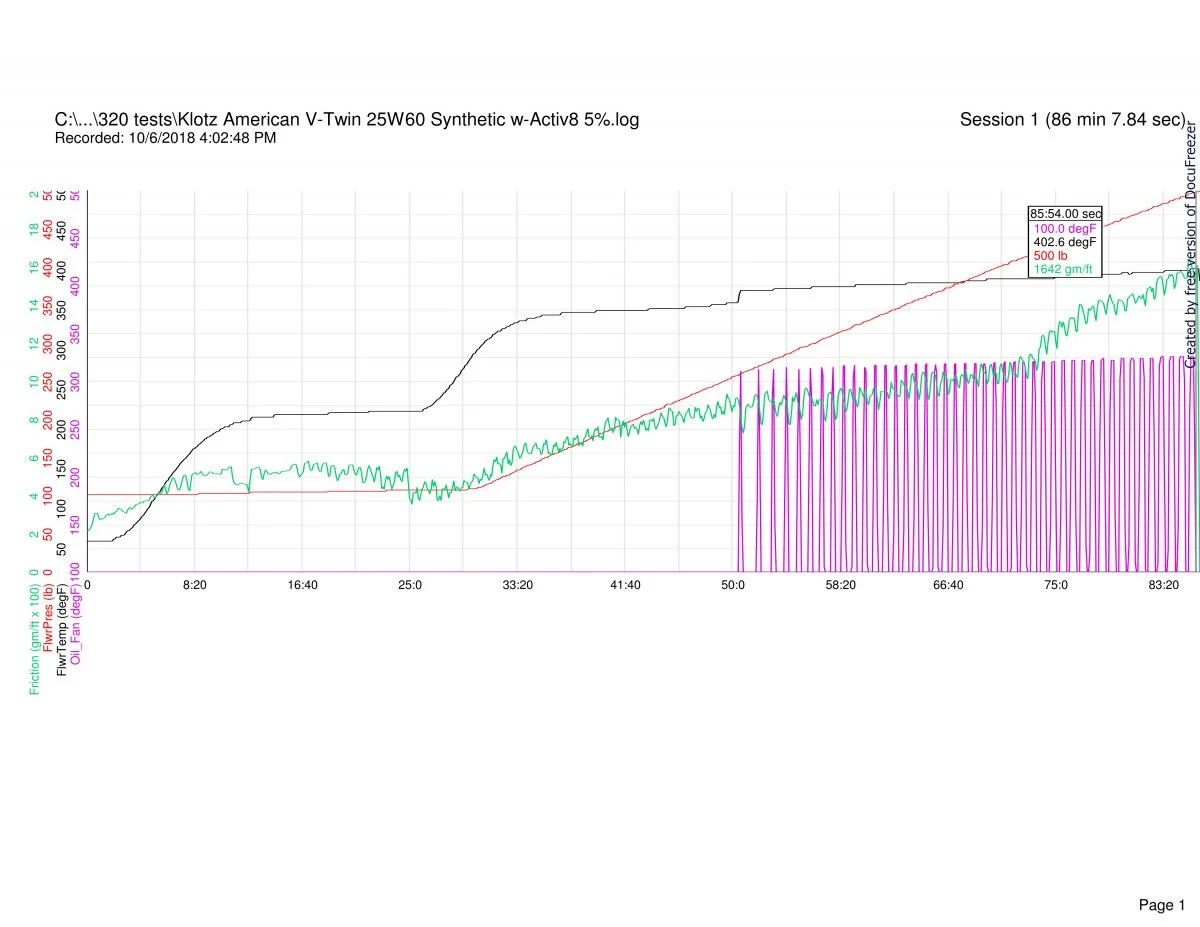Click the 16:40 time axis tick
The image size is (1200, 927).
[x=302, y=585]
